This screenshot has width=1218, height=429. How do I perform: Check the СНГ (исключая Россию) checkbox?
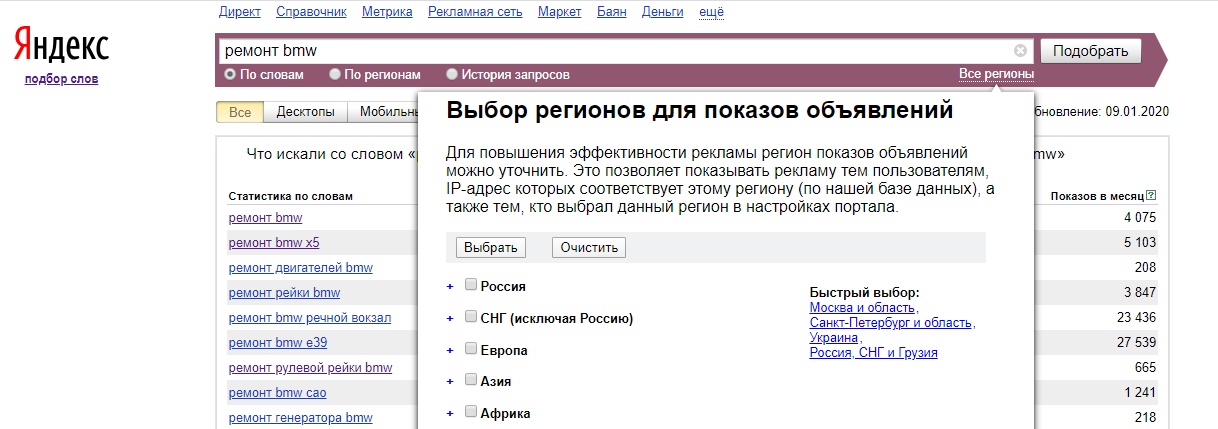click(x=471, y=317)
